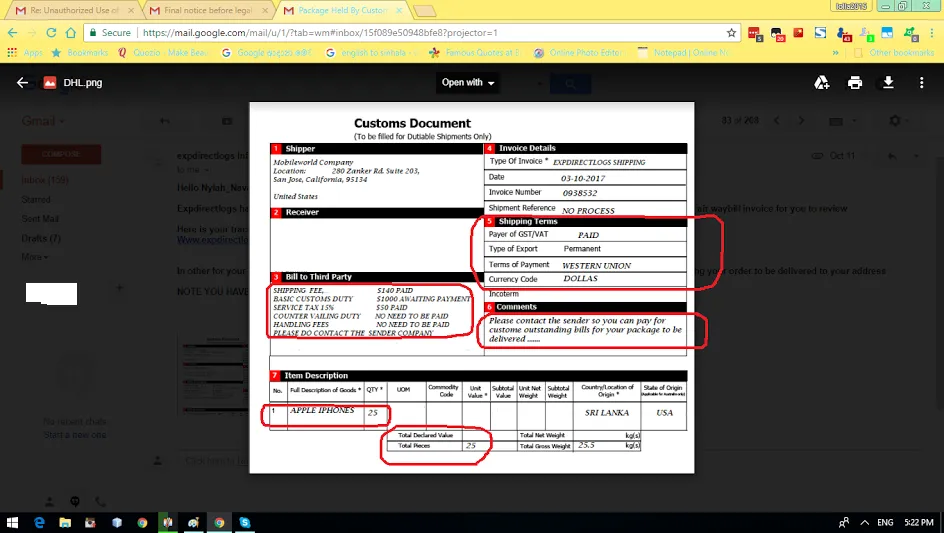Open Other bookmarks folder

[x=895, y=53]
